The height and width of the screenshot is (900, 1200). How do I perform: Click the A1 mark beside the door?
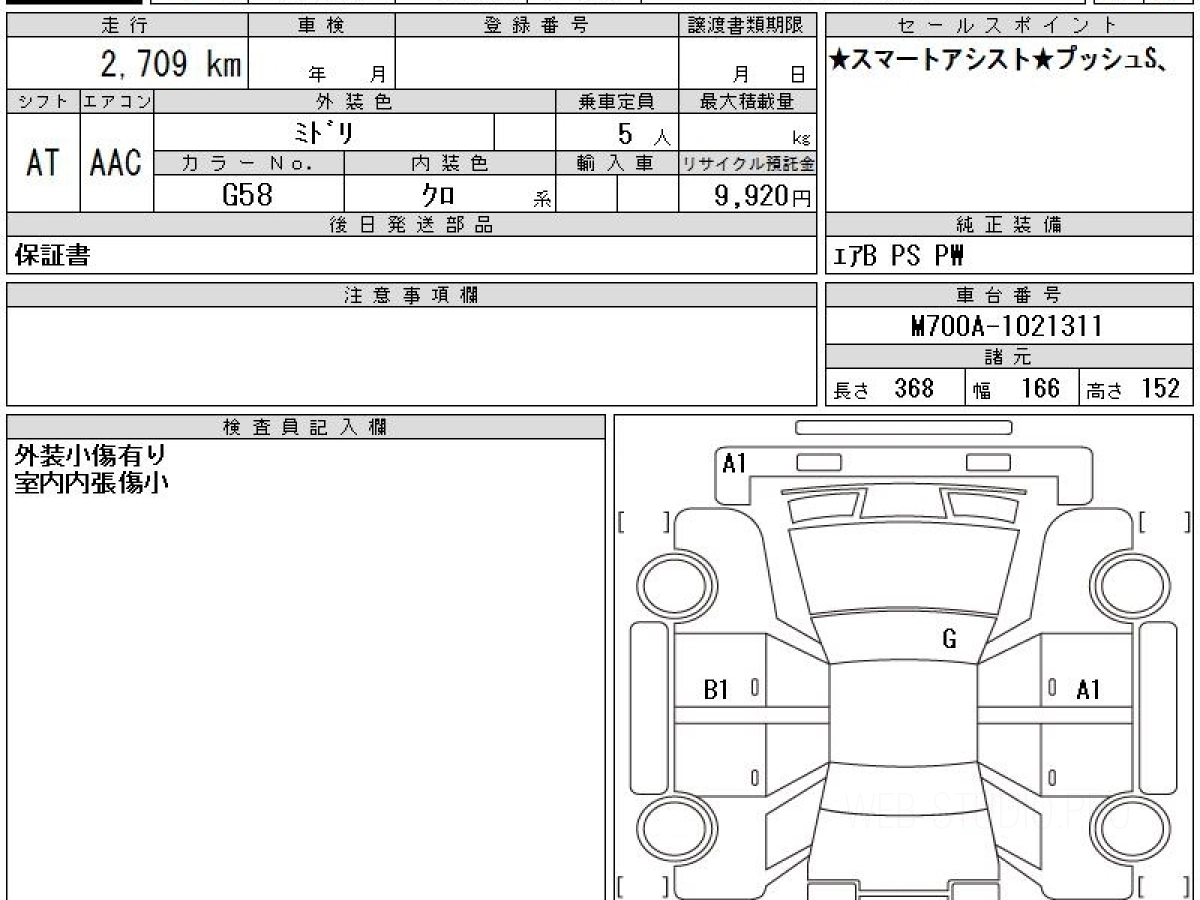click(x=1088, y=689)
